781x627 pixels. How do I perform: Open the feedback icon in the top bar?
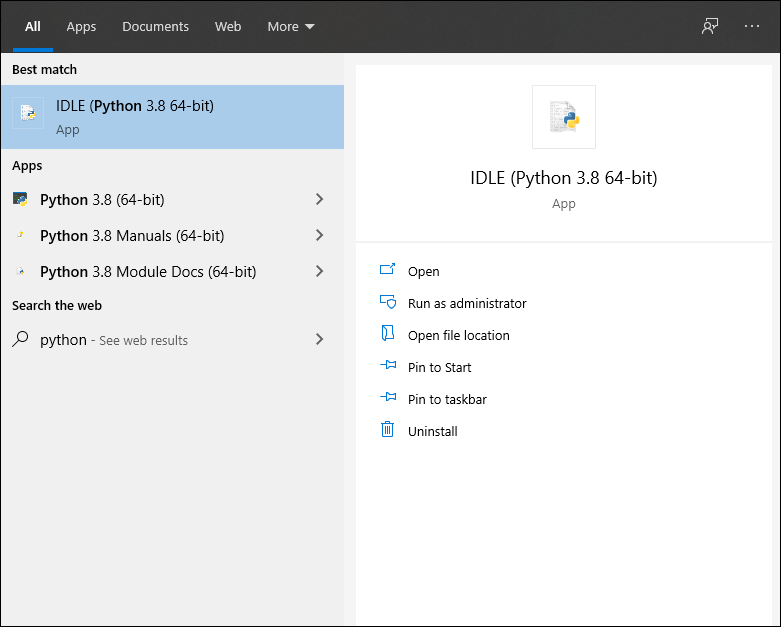pos(710,26)
